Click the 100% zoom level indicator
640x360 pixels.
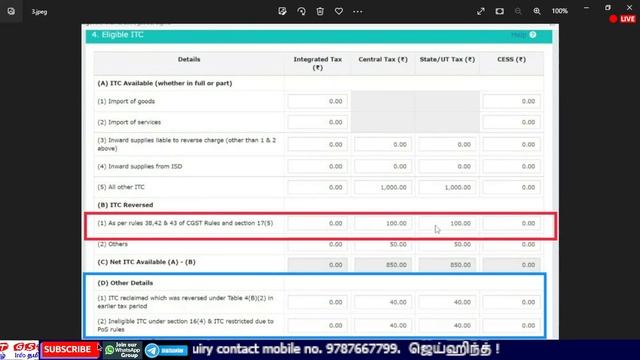(560, 11)
